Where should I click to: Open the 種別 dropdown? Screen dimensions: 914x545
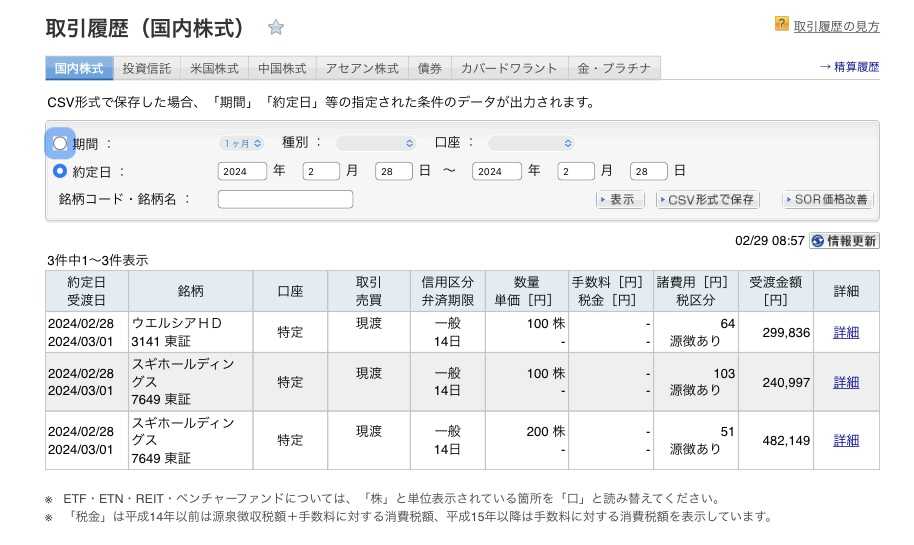coord(376,143)
